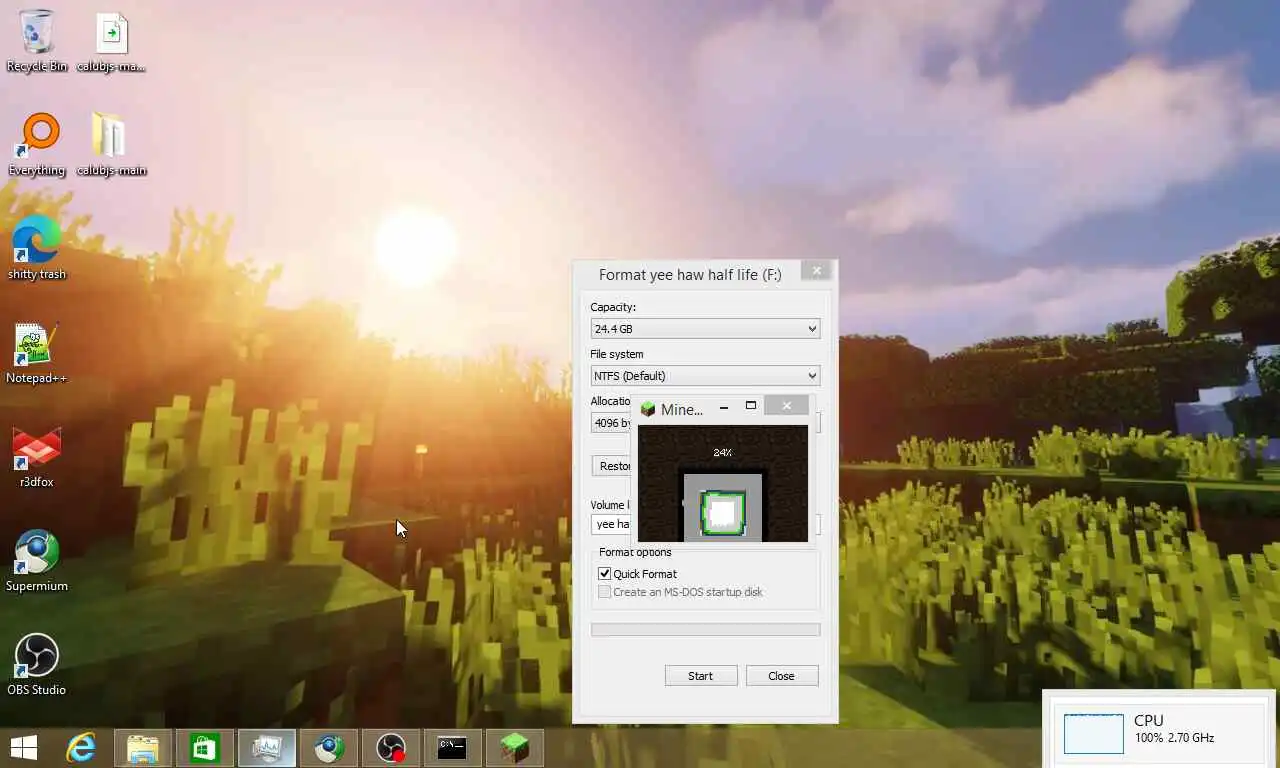Click the 24% loading text in Minecraft

722,453
